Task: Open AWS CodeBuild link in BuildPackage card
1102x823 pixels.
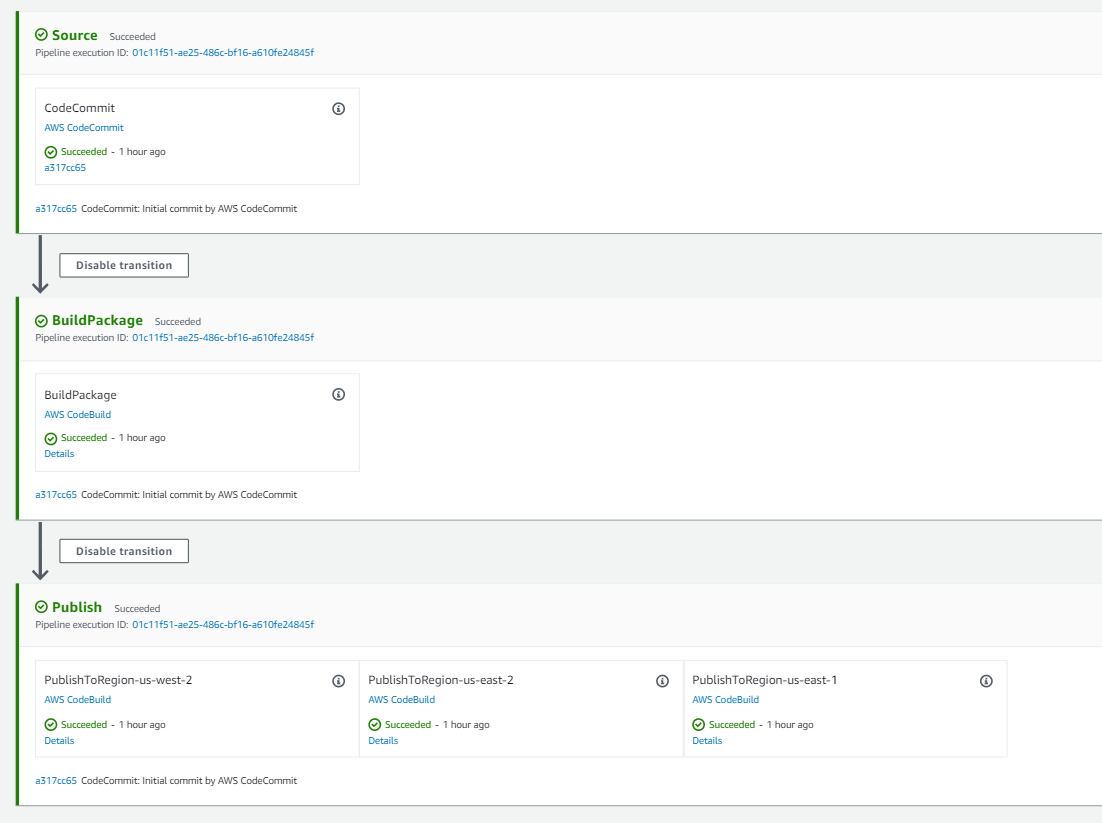Action: tap(77, 414)
